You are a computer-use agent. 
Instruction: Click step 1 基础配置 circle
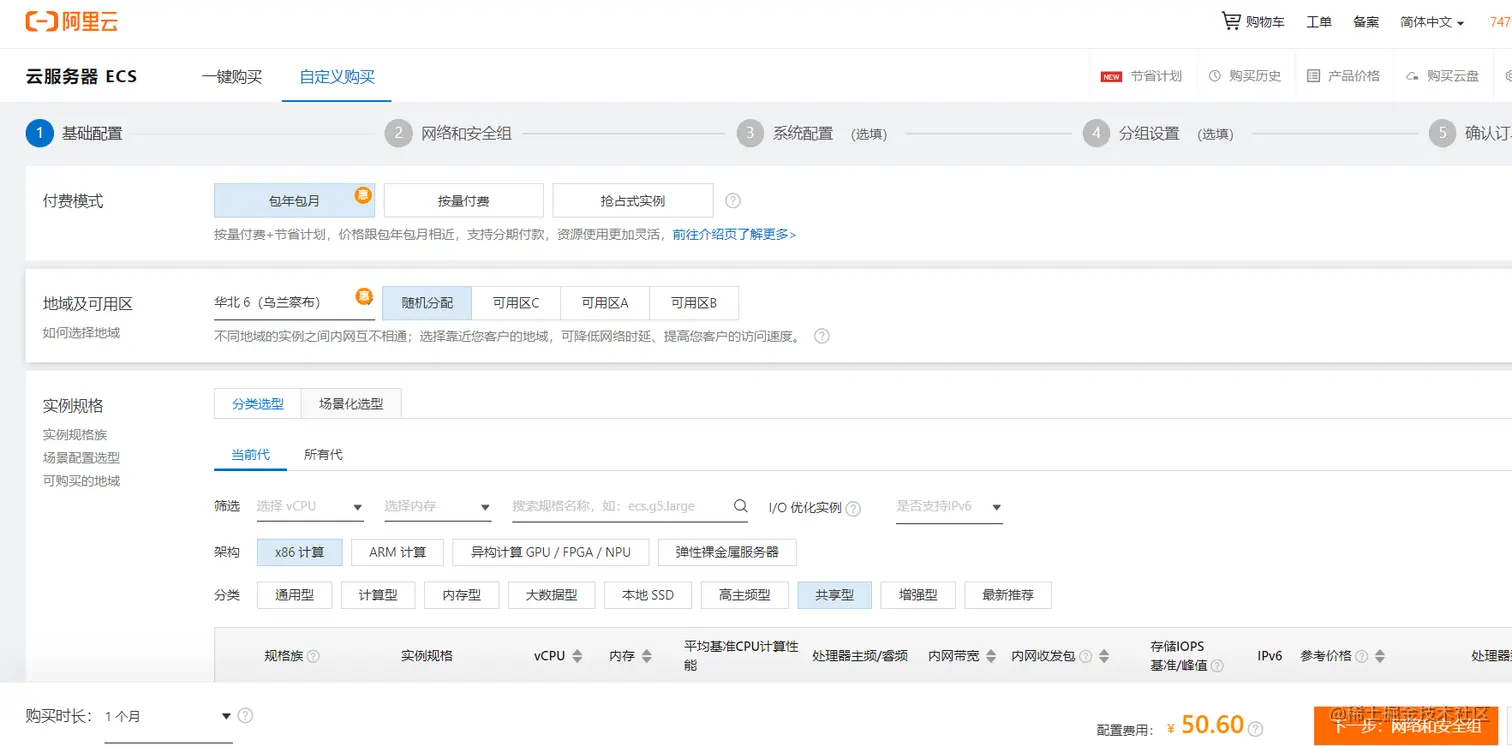point(39,133)
